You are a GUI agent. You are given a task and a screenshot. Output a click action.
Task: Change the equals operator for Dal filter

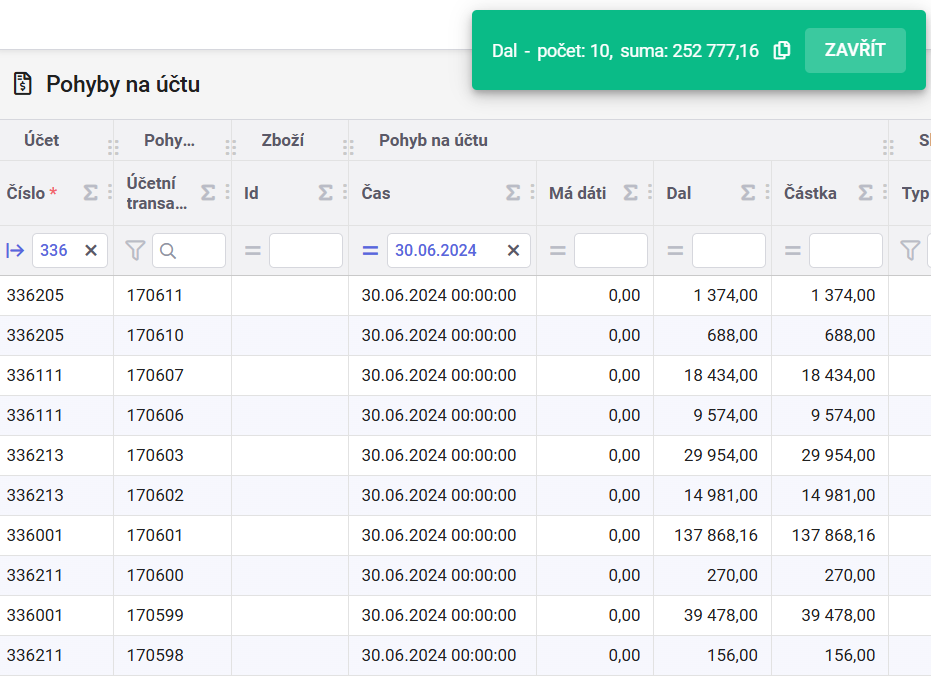coord(675,251)
